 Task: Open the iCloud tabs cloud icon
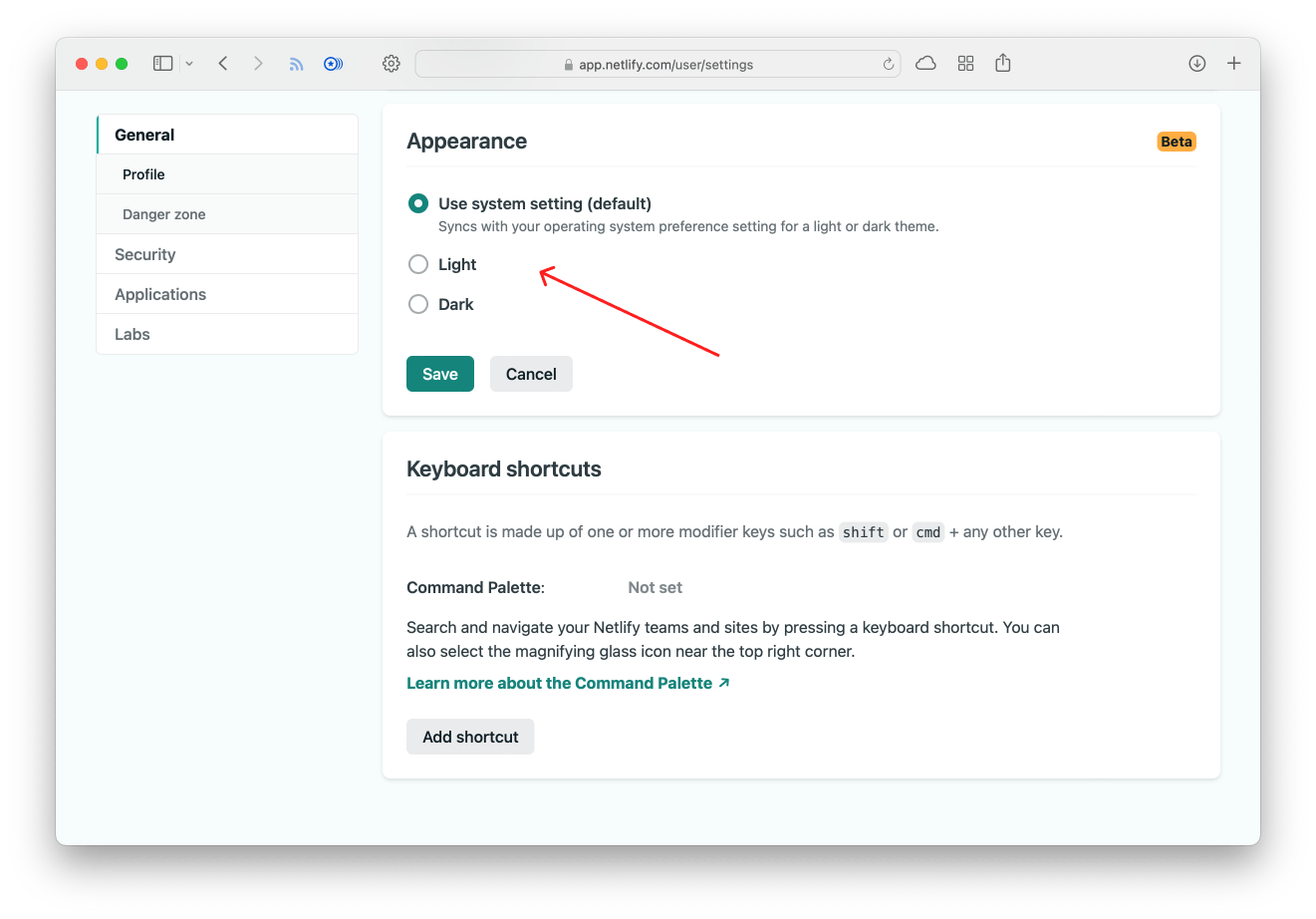pos(925,64)
